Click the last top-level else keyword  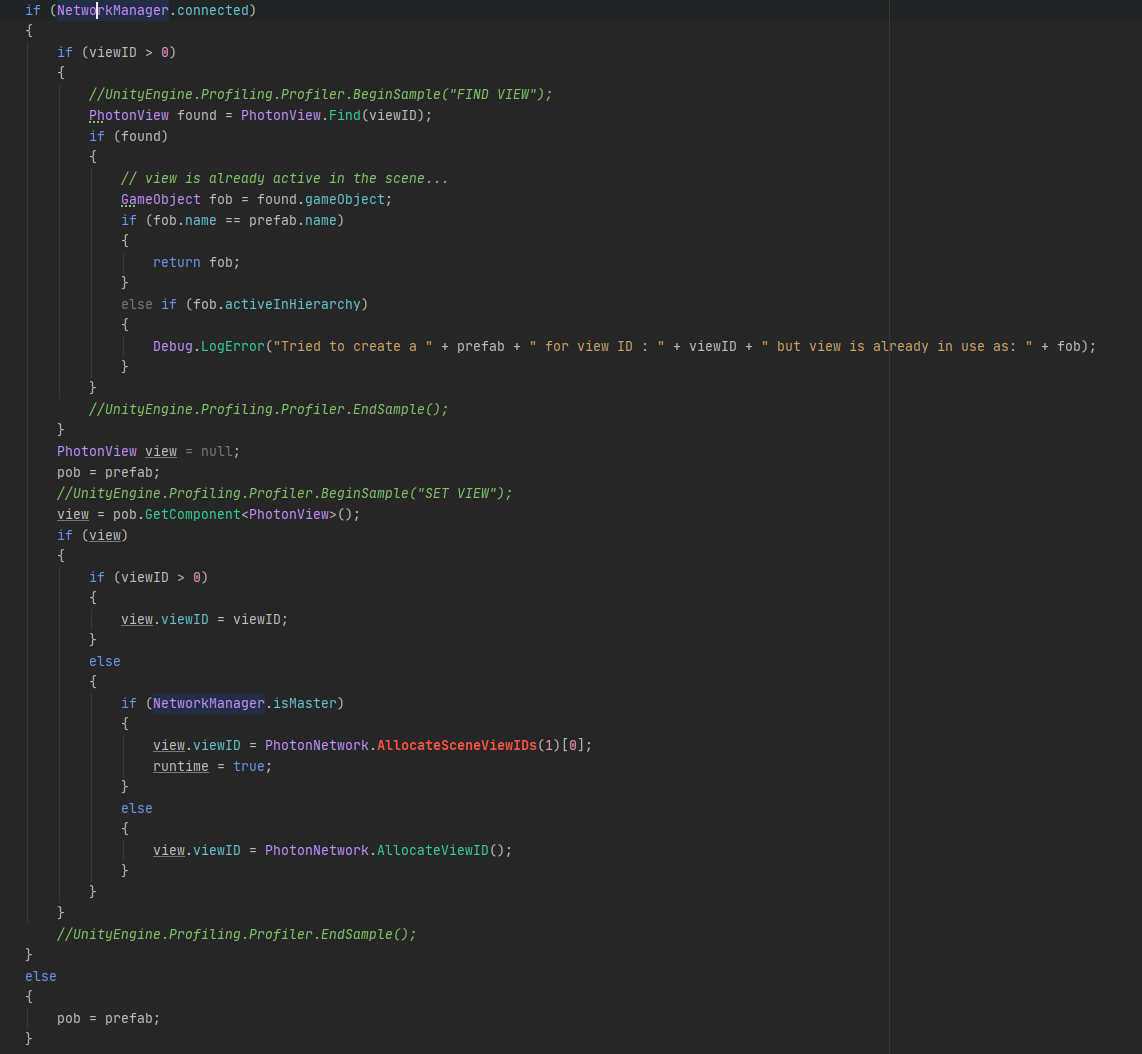[41, 976]
